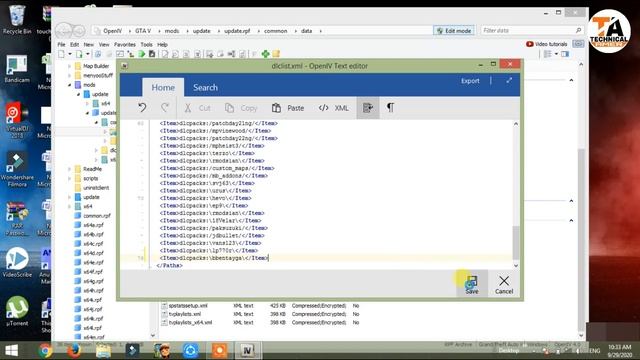Viewport: 640px width, 360px height.
Task: Open the Export option in editor
Action: pos(470,81)
